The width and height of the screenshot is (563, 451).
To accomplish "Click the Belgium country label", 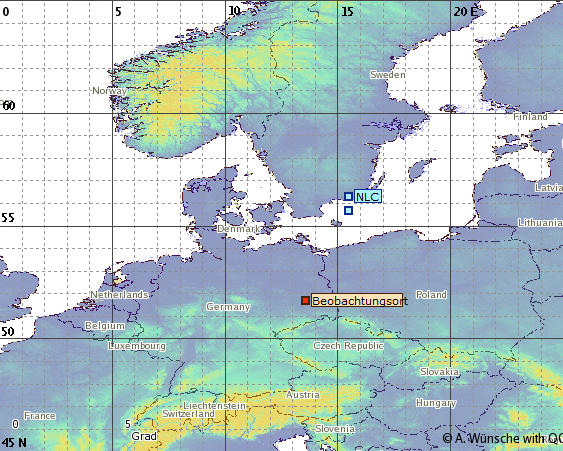I will coord(105,326).
